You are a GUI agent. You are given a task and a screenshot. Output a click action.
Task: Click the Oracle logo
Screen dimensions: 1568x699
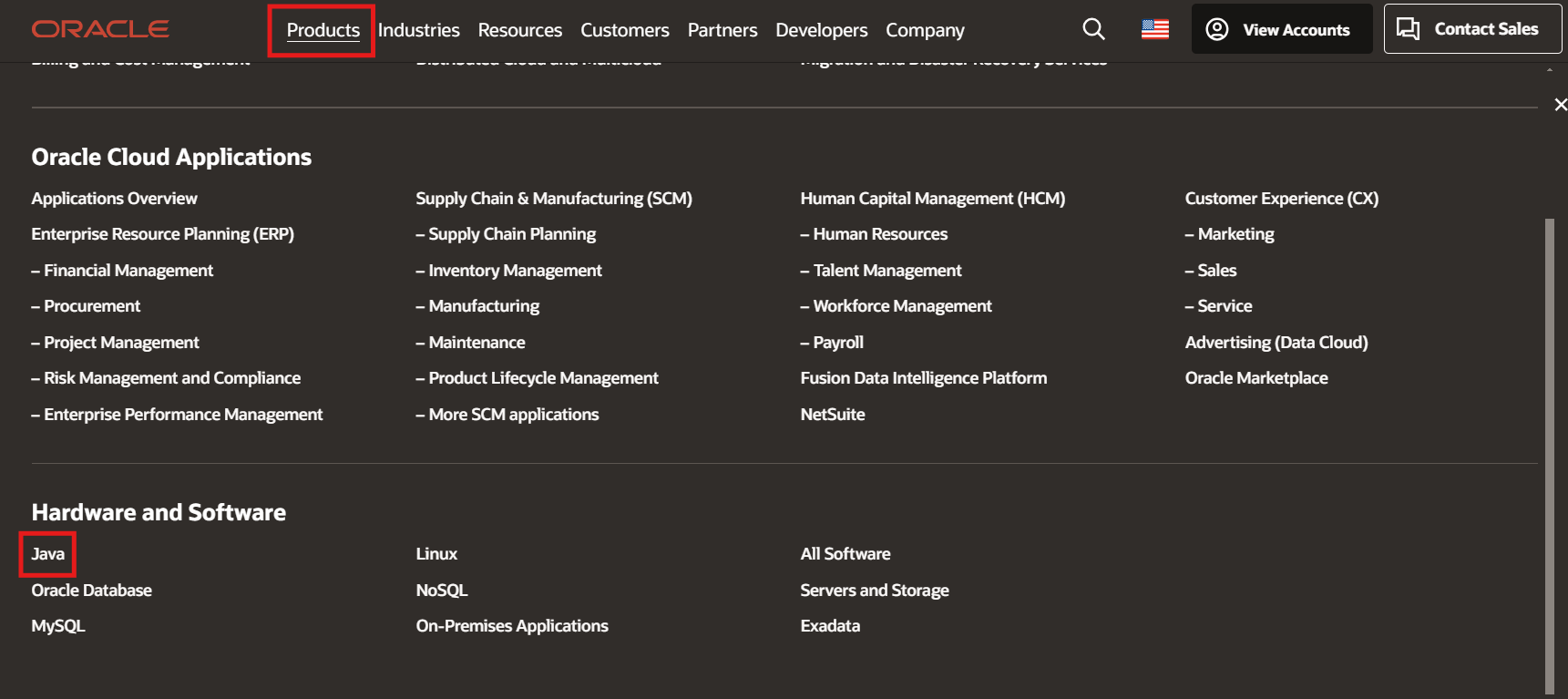coord(100,29)
